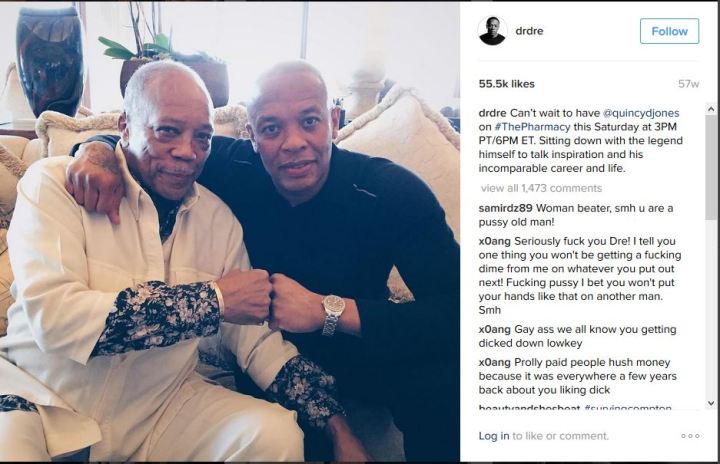Viewport: 720px width, 464px height.
Task: Open samirdz89 commenter profile
Action: [x=505, y=208]
